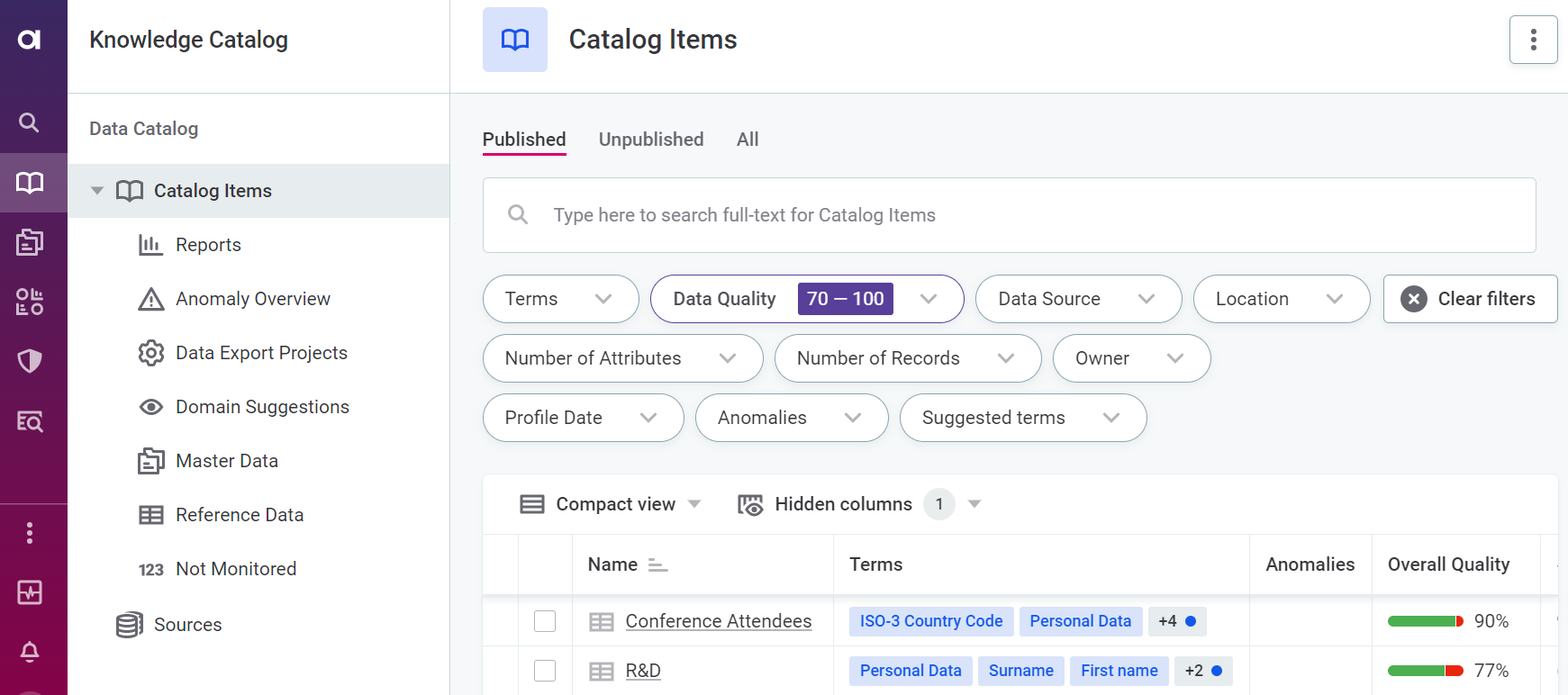This screenshot has width=1568, height=695.
Task: Open the Conference Attendees catalog item link
Action: 718,621
